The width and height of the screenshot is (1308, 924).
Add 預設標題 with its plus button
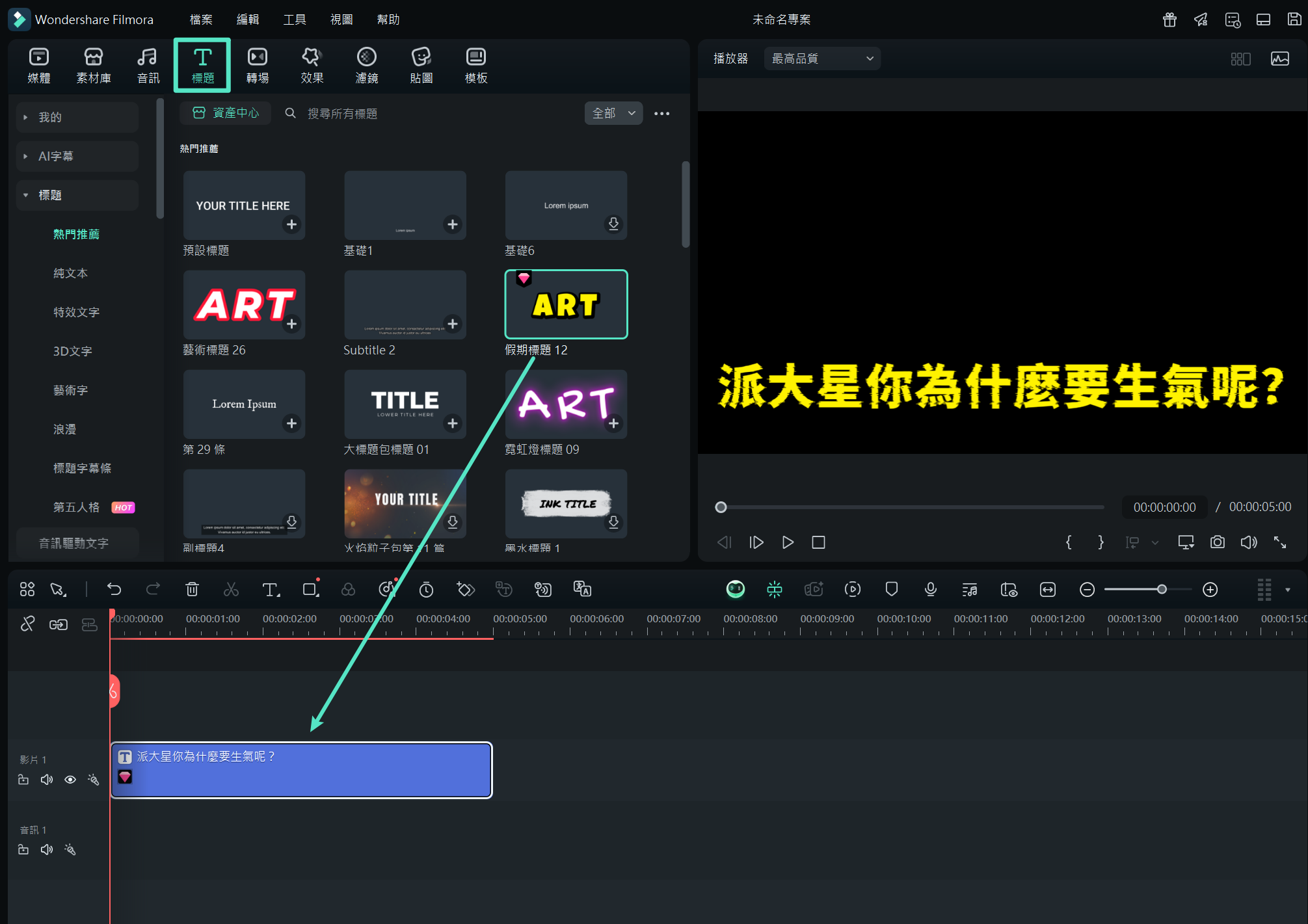(291, 224)
